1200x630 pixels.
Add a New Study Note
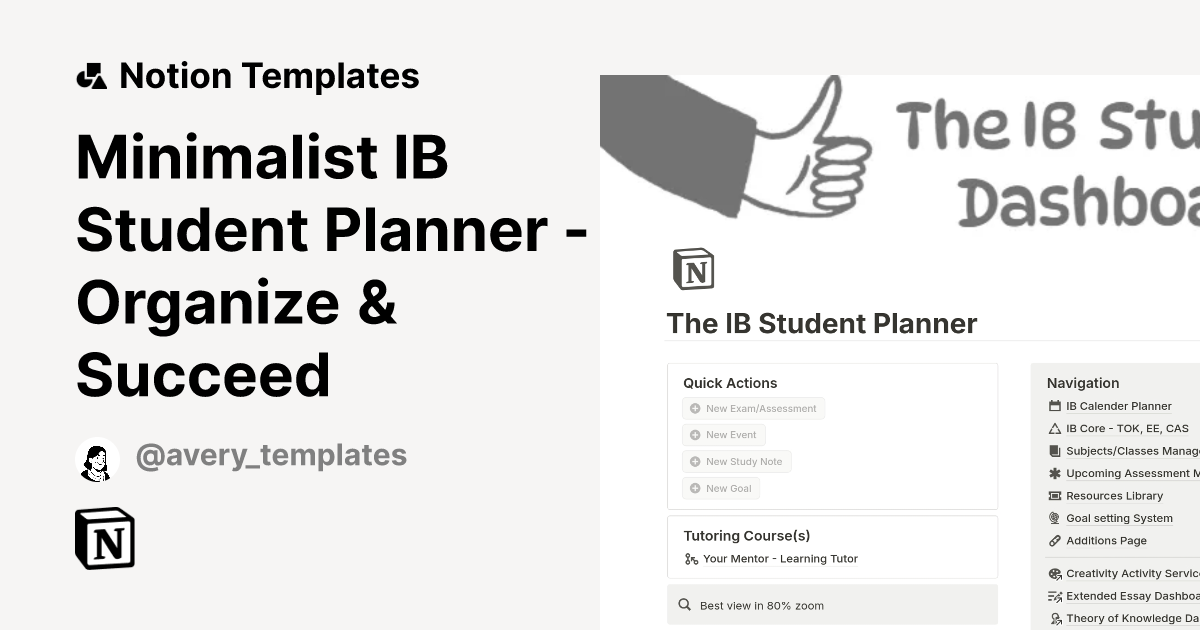tap(736, 461)
